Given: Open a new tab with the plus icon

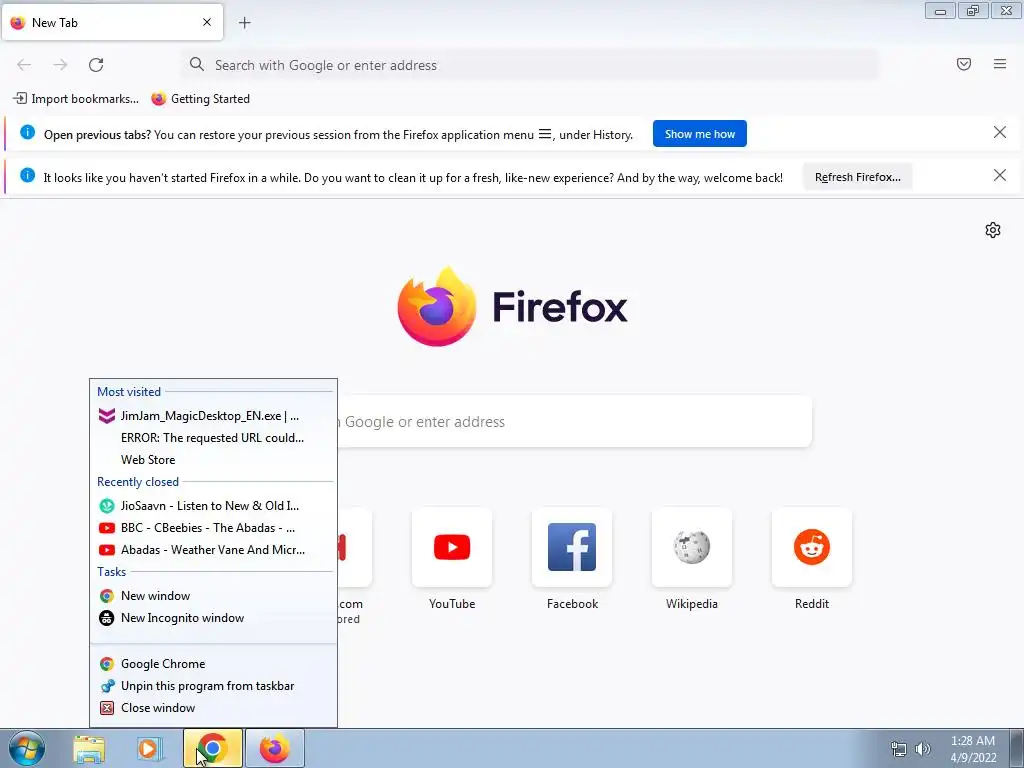Looking at the screenshot, I should [x=244, y=23].
